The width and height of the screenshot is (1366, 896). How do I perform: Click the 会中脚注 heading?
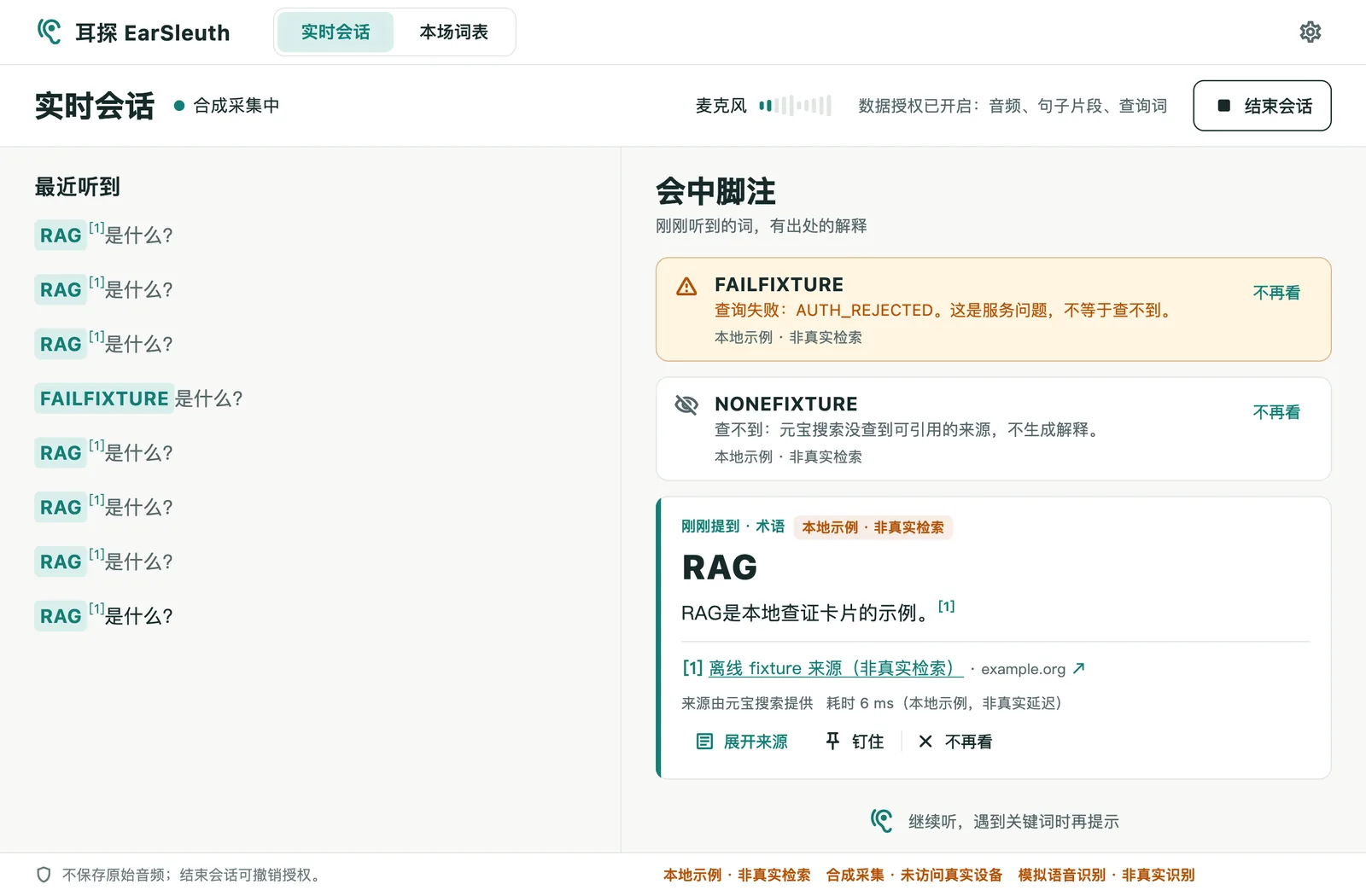tap(715, 191)
